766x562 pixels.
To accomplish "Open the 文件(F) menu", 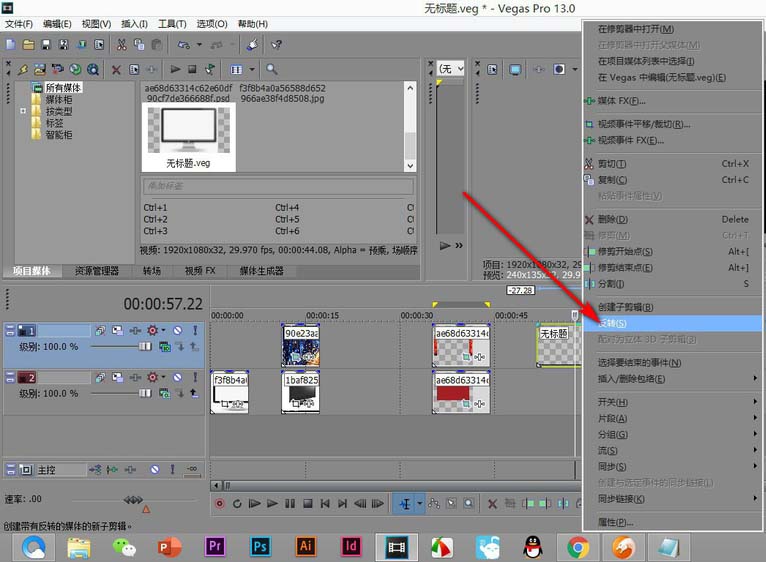I will point(19,24).
